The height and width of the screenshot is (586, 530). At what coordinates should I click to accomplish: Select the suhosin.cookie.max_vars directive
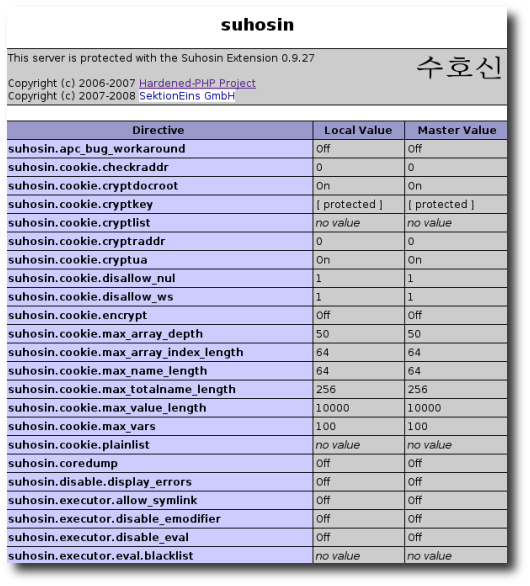81,426
